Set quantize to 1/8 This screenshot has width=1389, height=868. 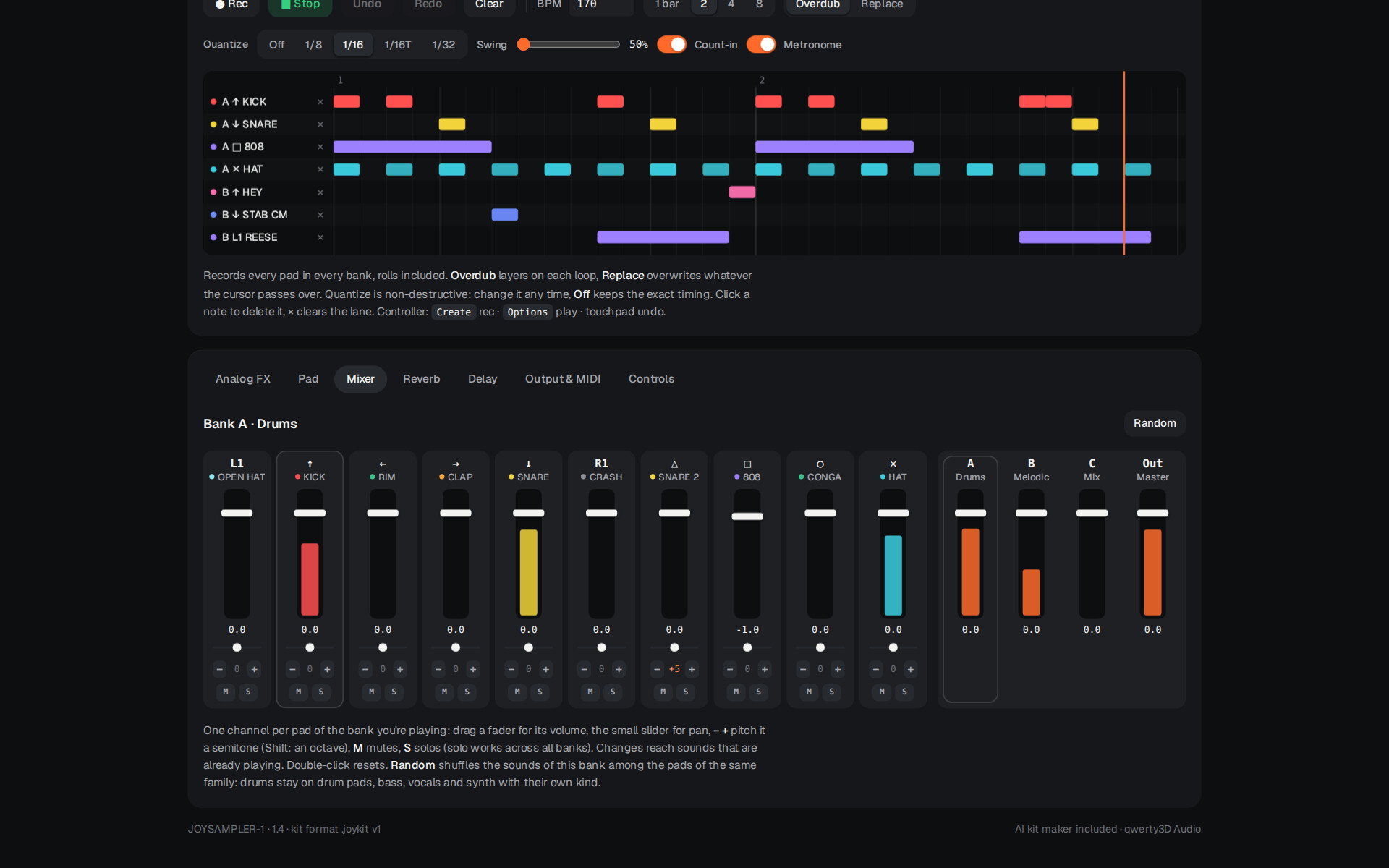(x=313, y=45)
